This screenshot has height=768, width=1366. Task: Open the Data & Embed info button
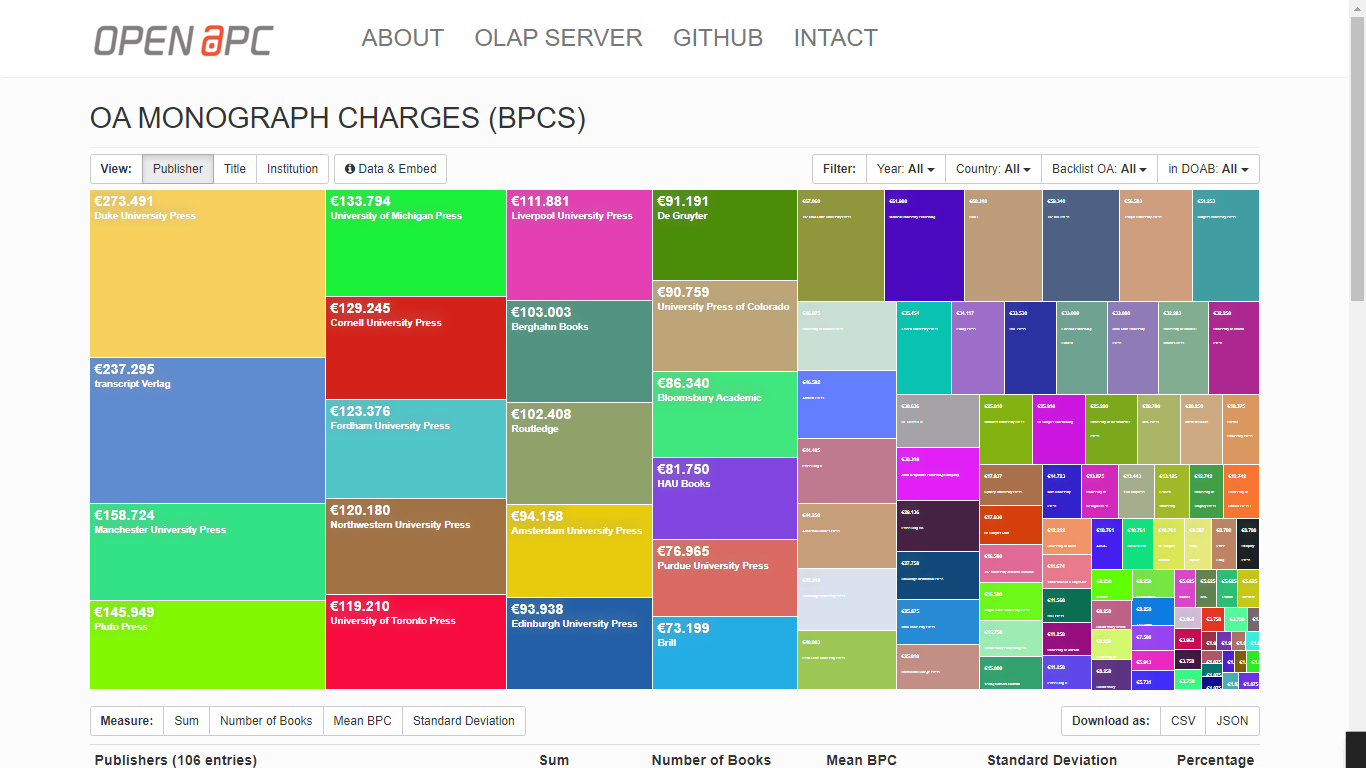[x=390, y=169]
